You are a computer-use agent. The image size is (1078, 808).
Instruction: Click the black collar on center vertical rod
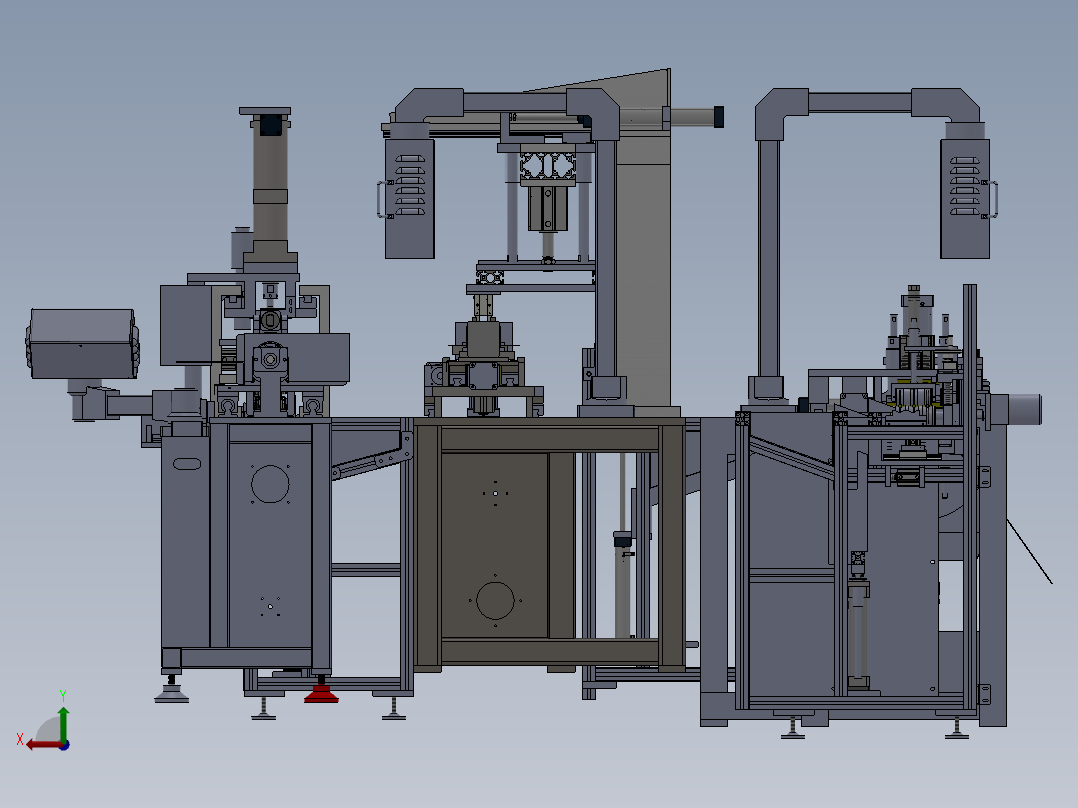pyautogui.click(x=623, y=539)
